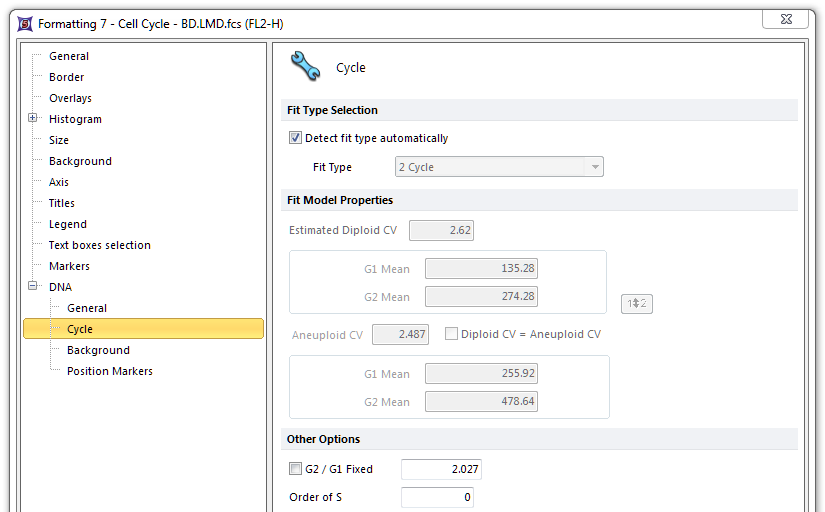
Task: Select Position Markers under DNA
Action: pos(109,371)
